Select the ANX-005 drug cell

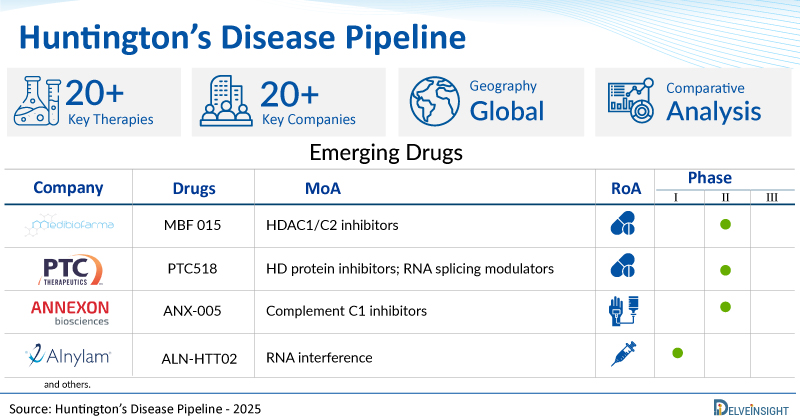[192, 311]
